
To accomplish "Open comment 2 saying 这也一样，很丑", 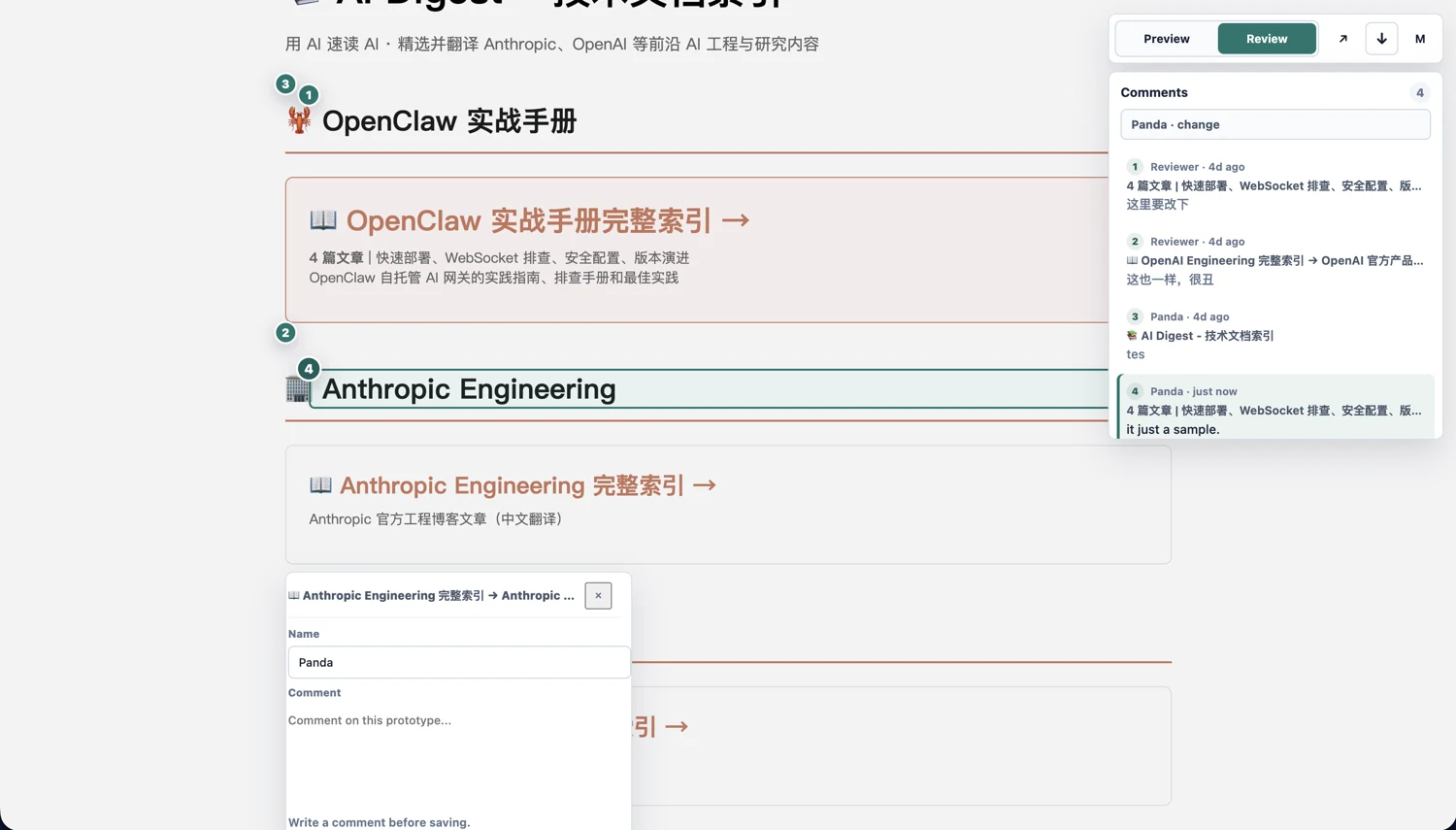I will pyautogui.click(x=1274, y=260).
